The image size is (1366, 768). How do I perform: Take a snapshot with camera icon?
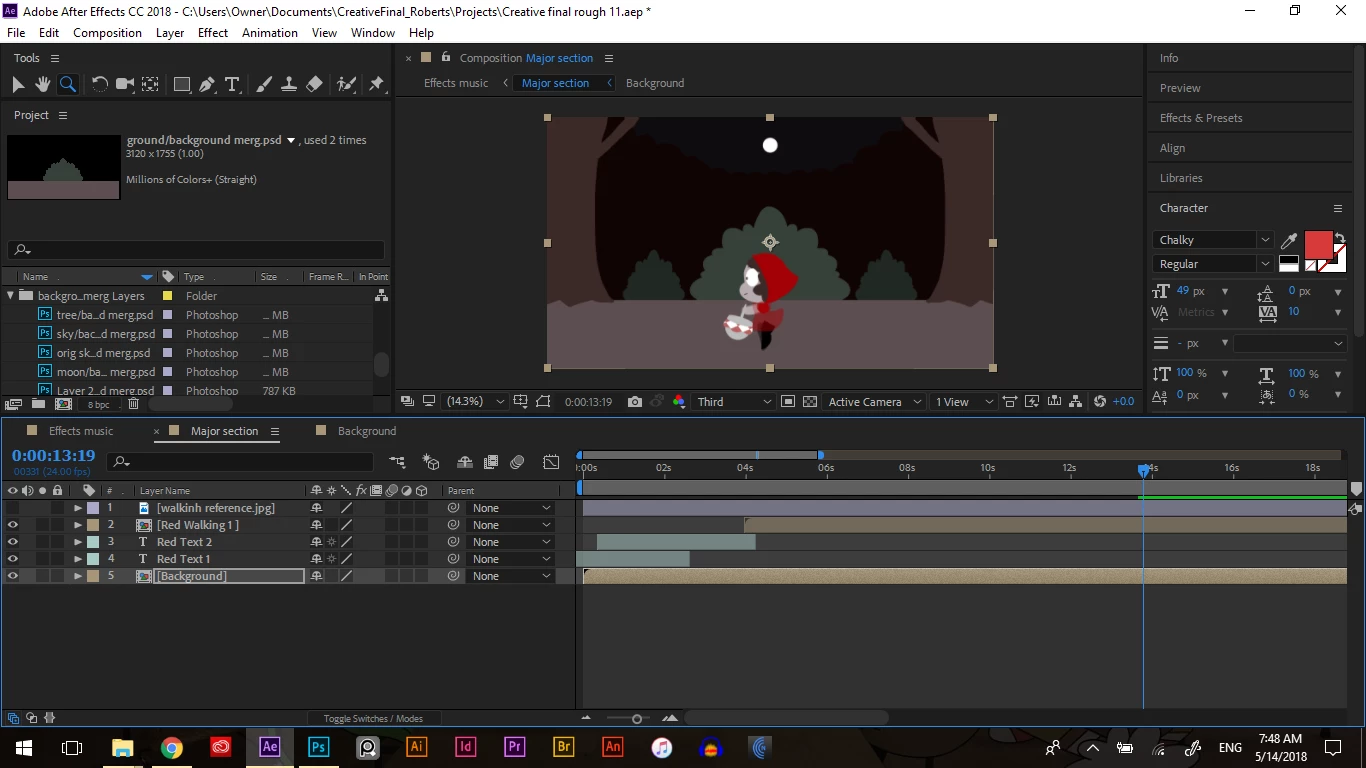[x=635, y=402]
